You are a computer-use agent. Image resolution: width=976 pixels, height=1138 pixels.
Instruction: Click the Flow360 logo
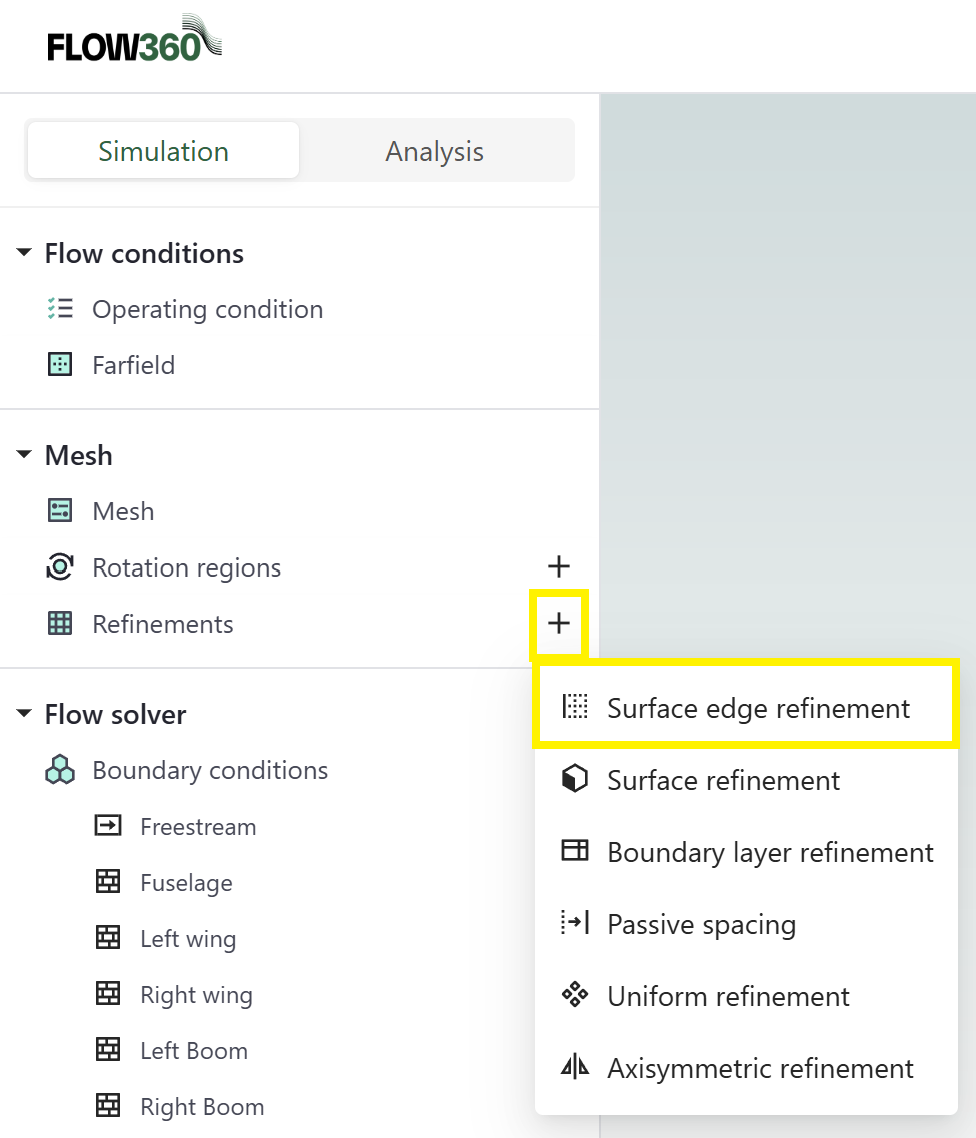click(x=134, y=42)
